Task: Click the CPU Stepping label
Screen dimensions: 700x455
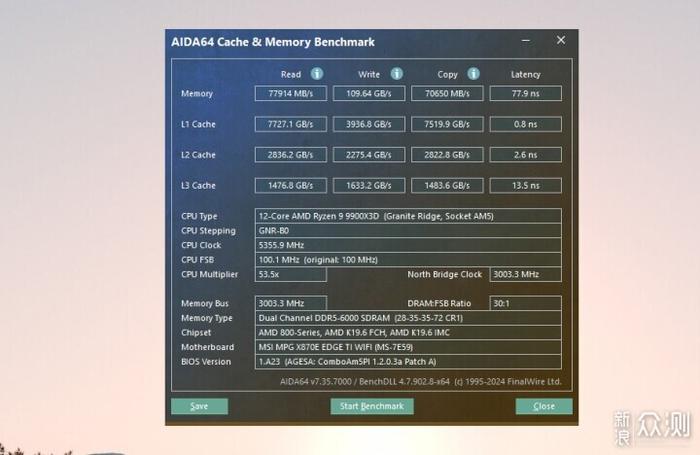Action: tap(208, 231)
